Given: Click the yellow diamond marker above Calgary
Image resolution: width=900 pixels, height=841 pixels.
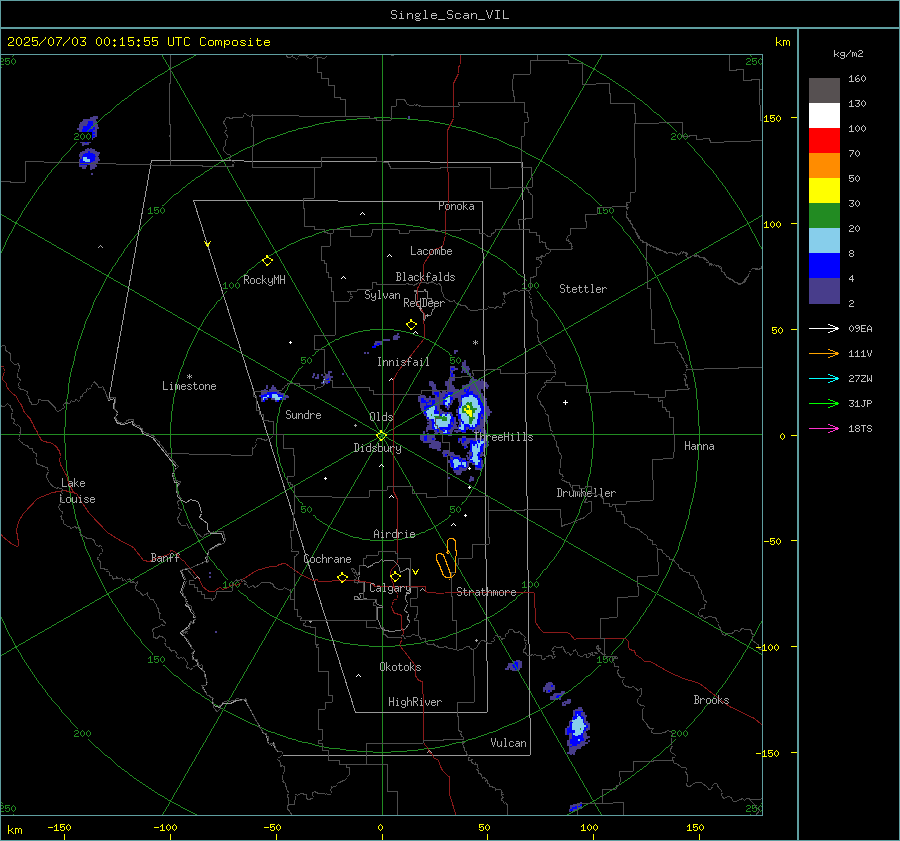Looking at the screenshot, I should [395, 576].
